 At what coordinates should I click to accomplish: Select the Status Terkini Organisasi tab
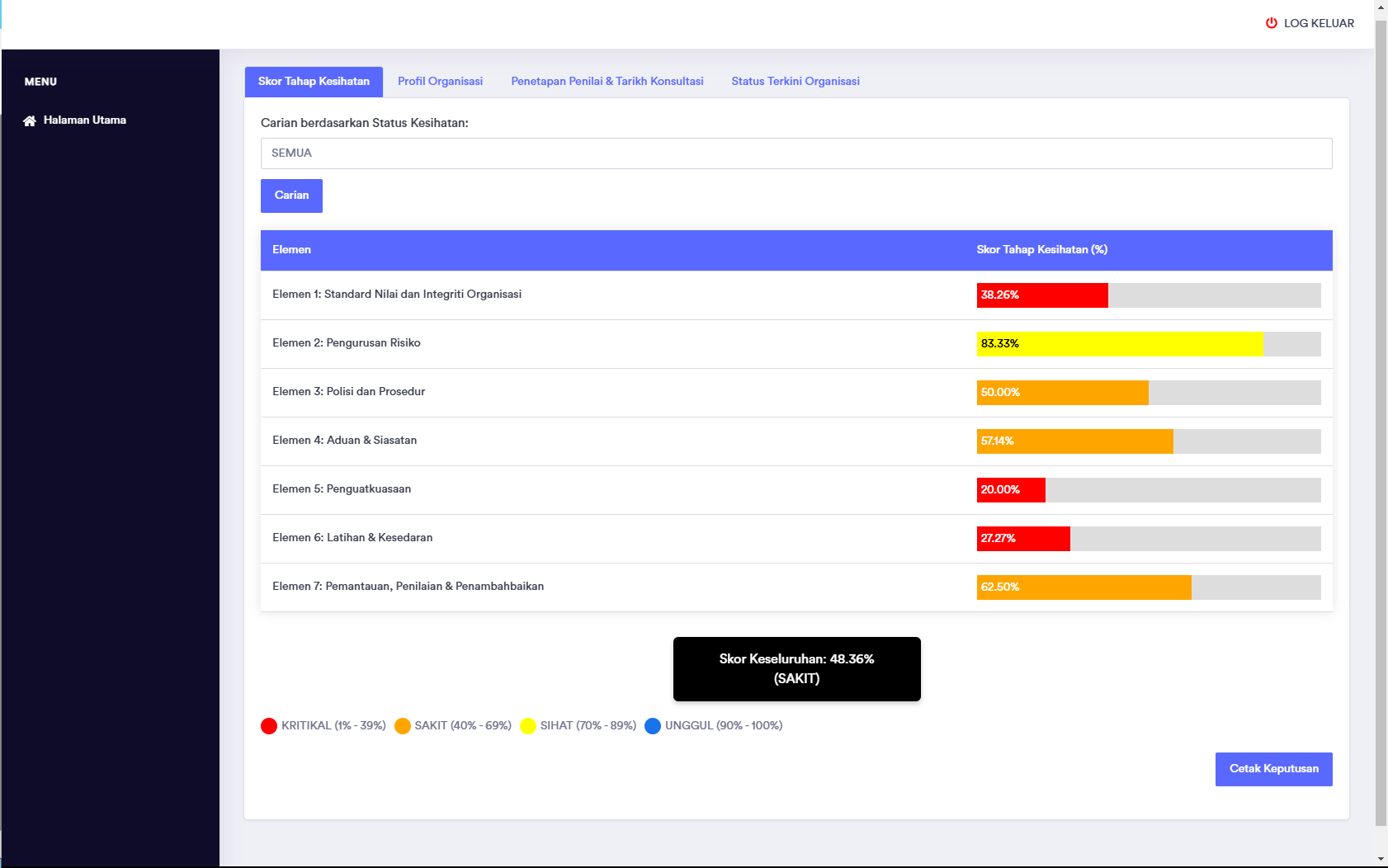pos(795,82)
